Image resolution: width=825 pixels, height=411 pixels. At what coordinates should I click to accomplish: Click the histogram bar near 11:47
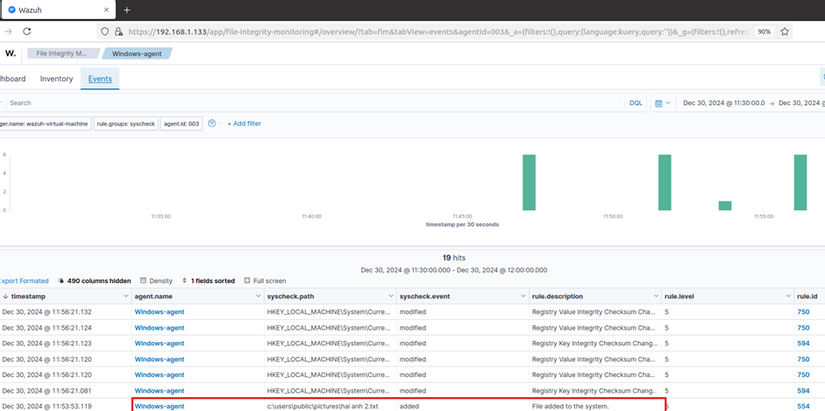pyautogui.click(x=529, y=183)
